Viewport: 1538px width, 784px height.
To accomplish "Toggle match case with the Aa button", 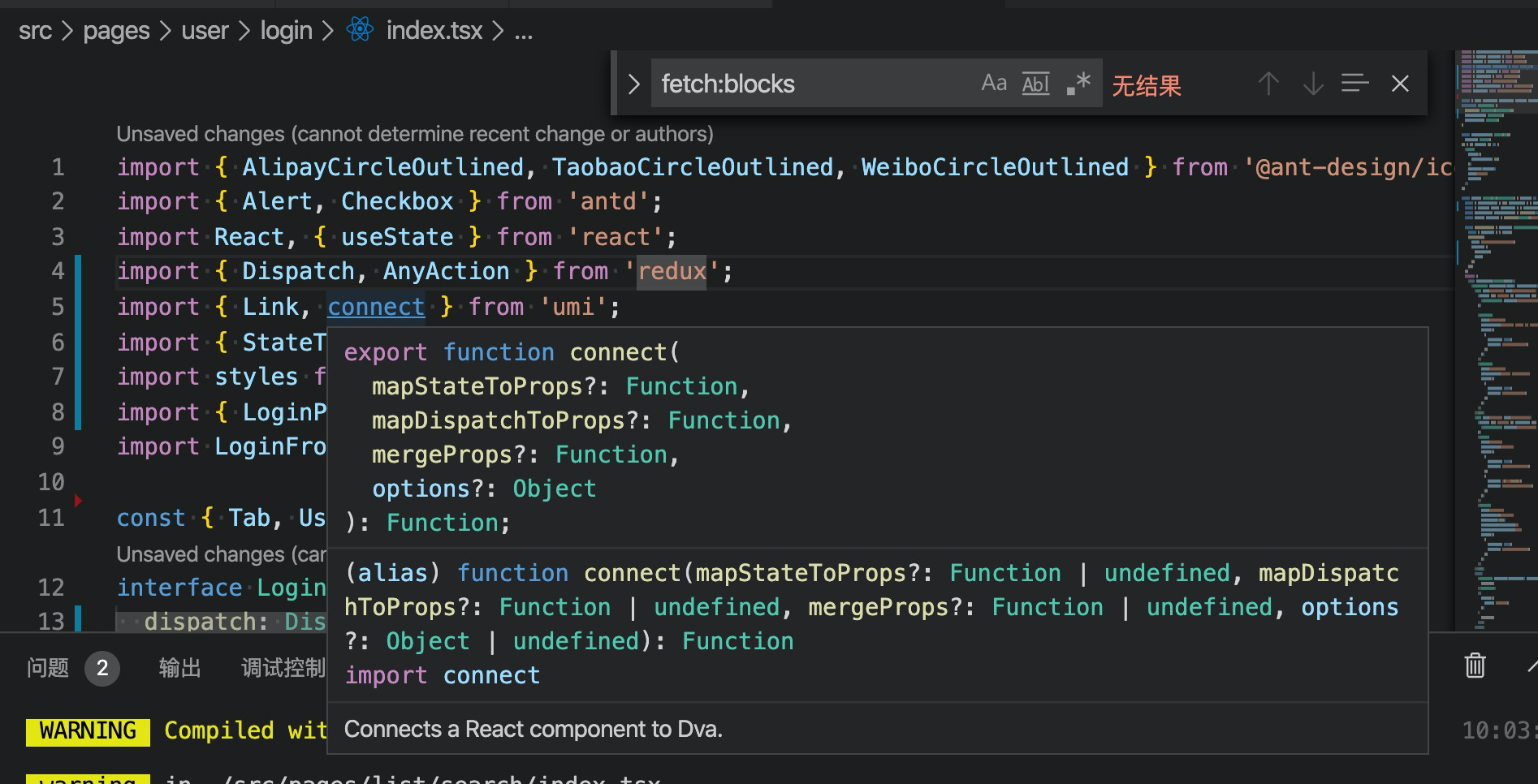I will pos(994,81).
